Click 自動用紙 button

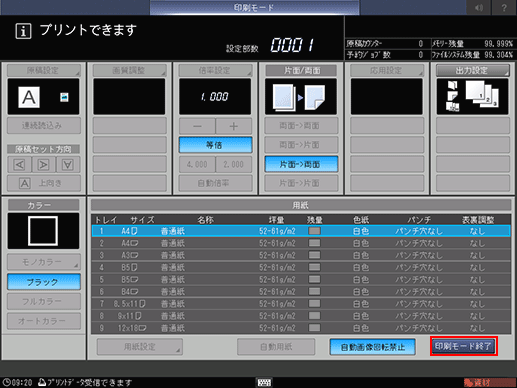276,347
